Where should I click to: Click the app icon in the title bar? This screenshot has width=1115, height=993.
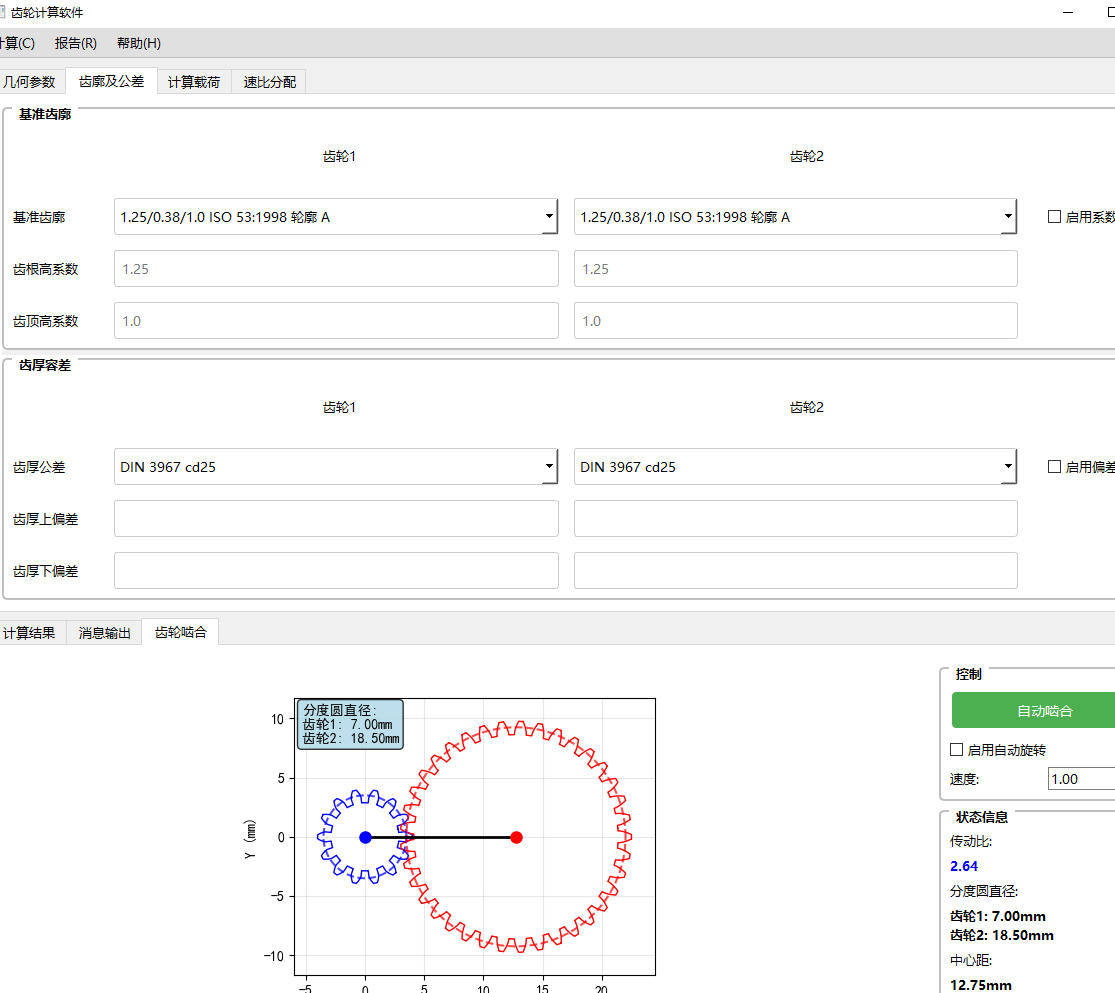click(3, 13)
